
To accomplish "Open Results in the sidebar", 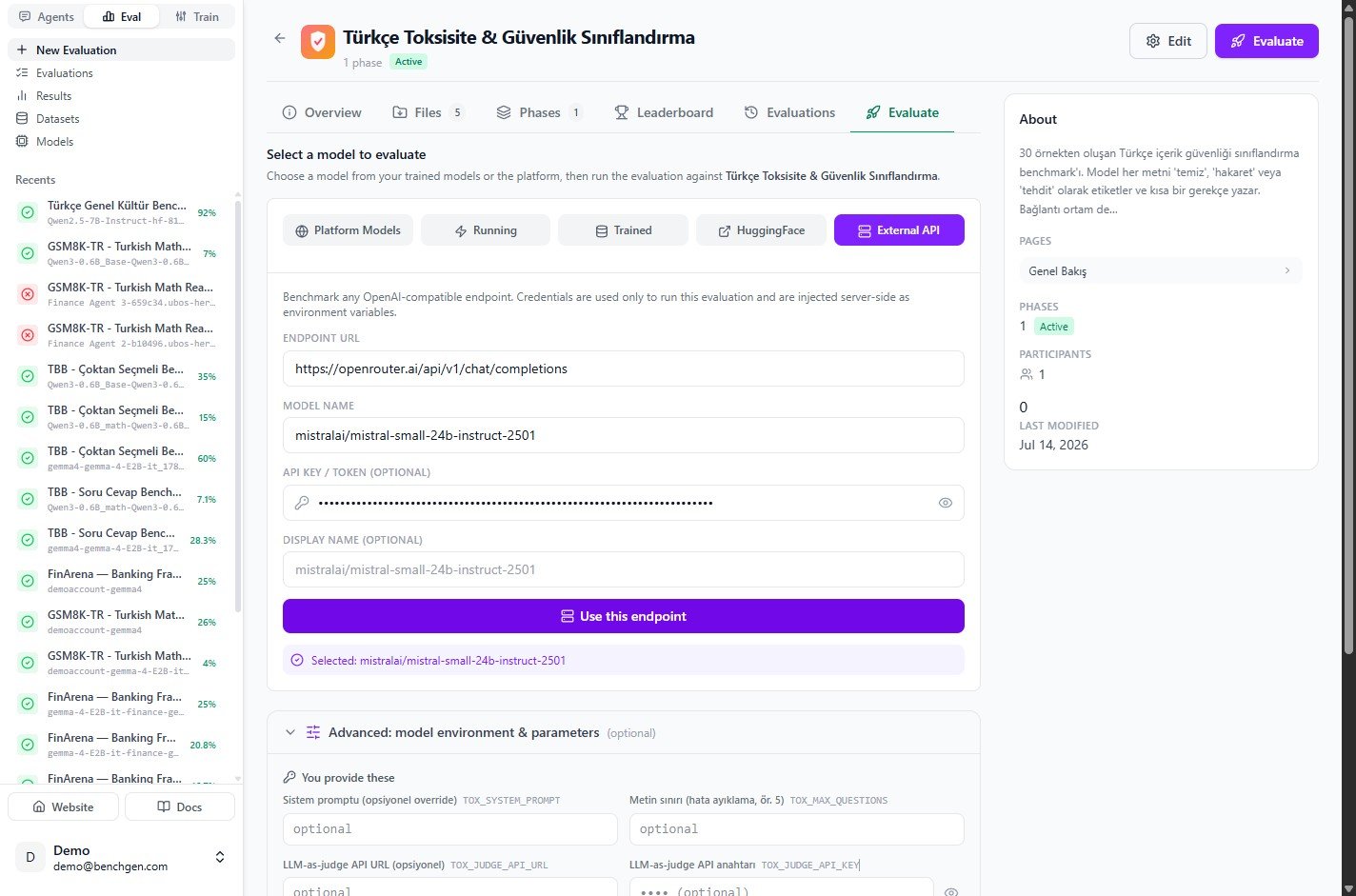I will [x=121, y=95].
